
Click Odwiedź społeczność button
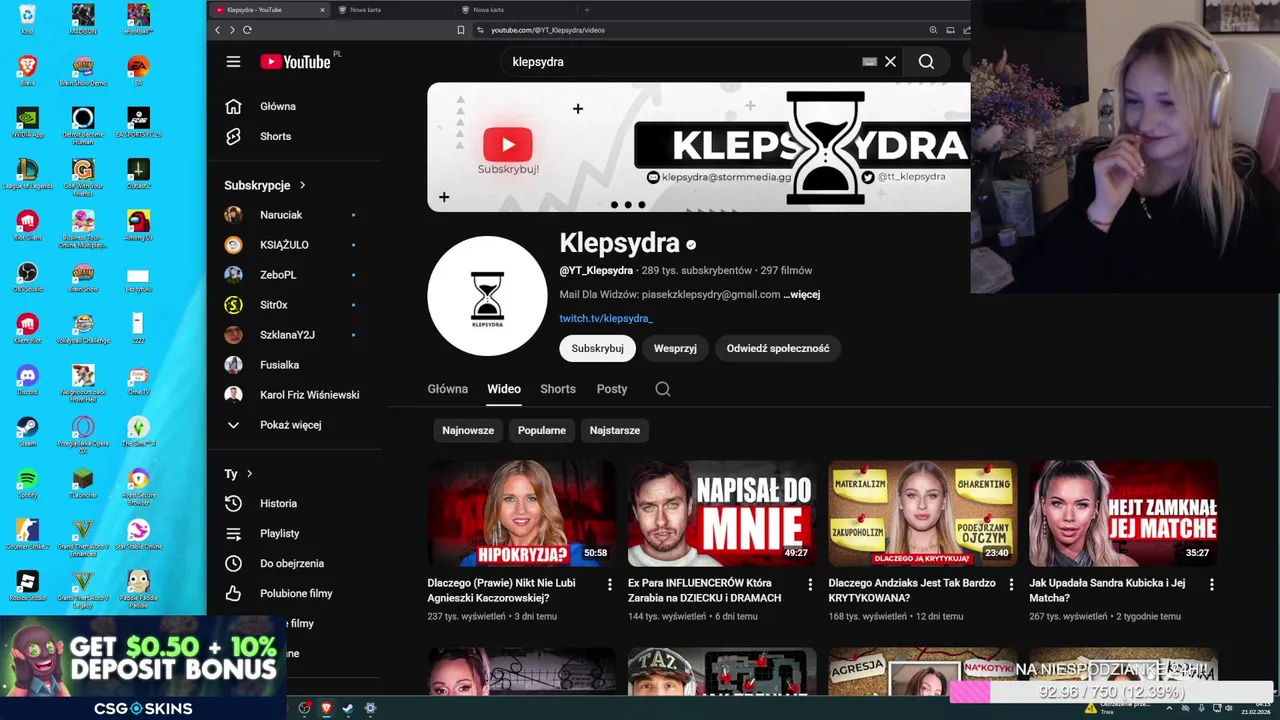[778, 348]
